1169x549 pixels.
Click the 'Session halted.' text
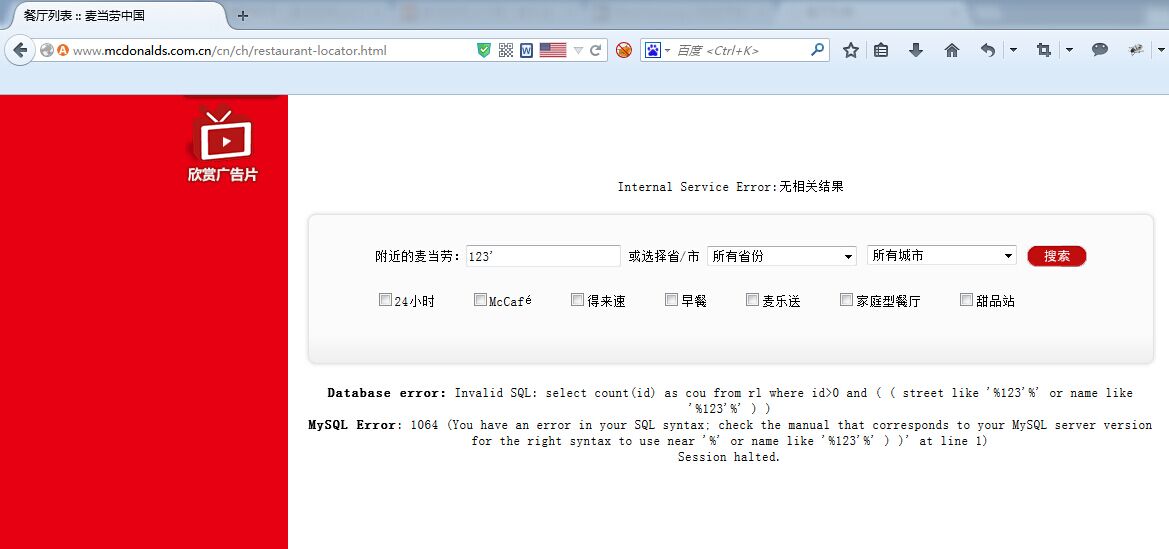728,457
